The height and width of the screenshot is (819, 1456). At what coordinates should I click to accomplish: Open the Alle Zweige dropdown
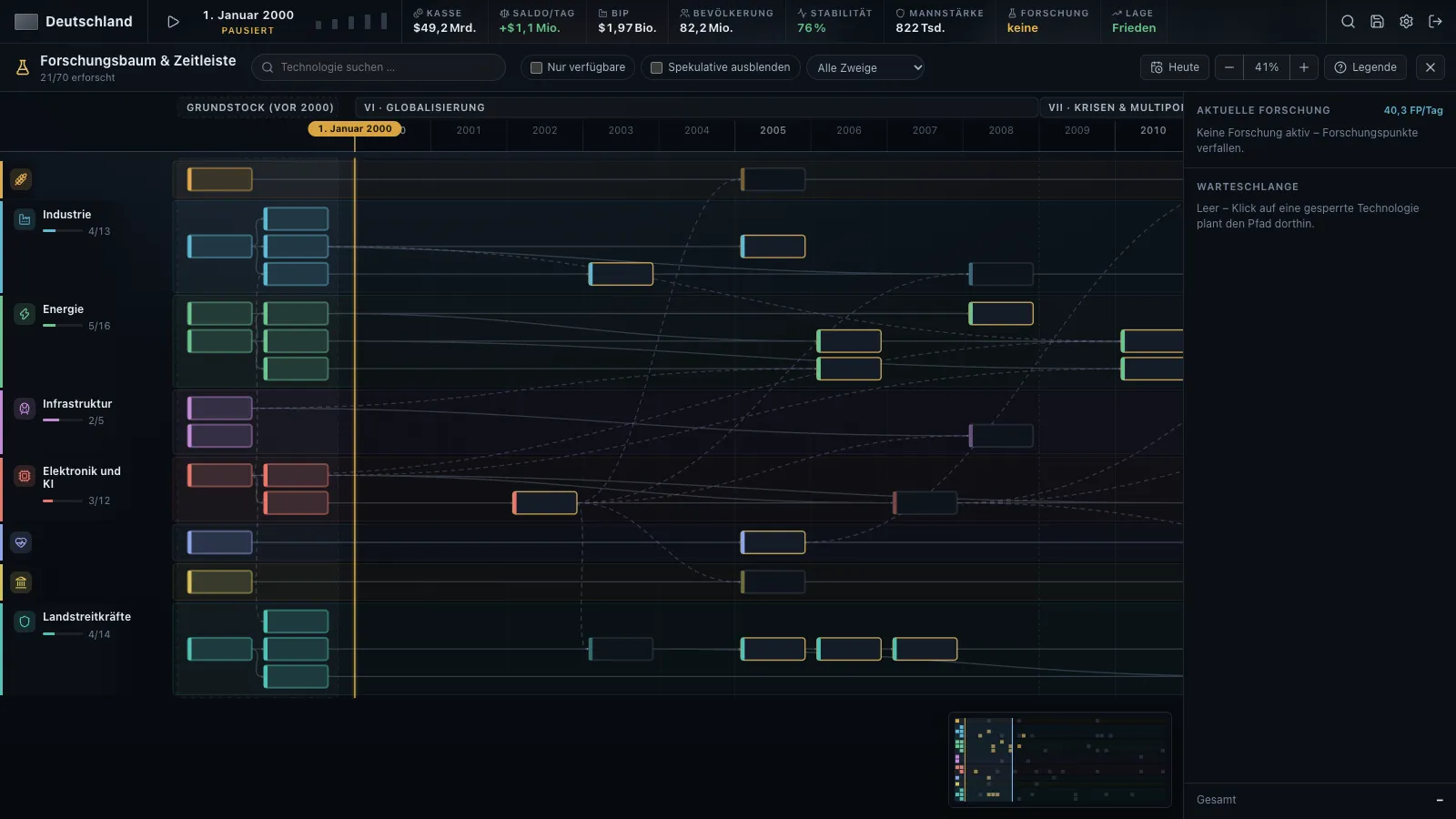[x=865, y=67]
